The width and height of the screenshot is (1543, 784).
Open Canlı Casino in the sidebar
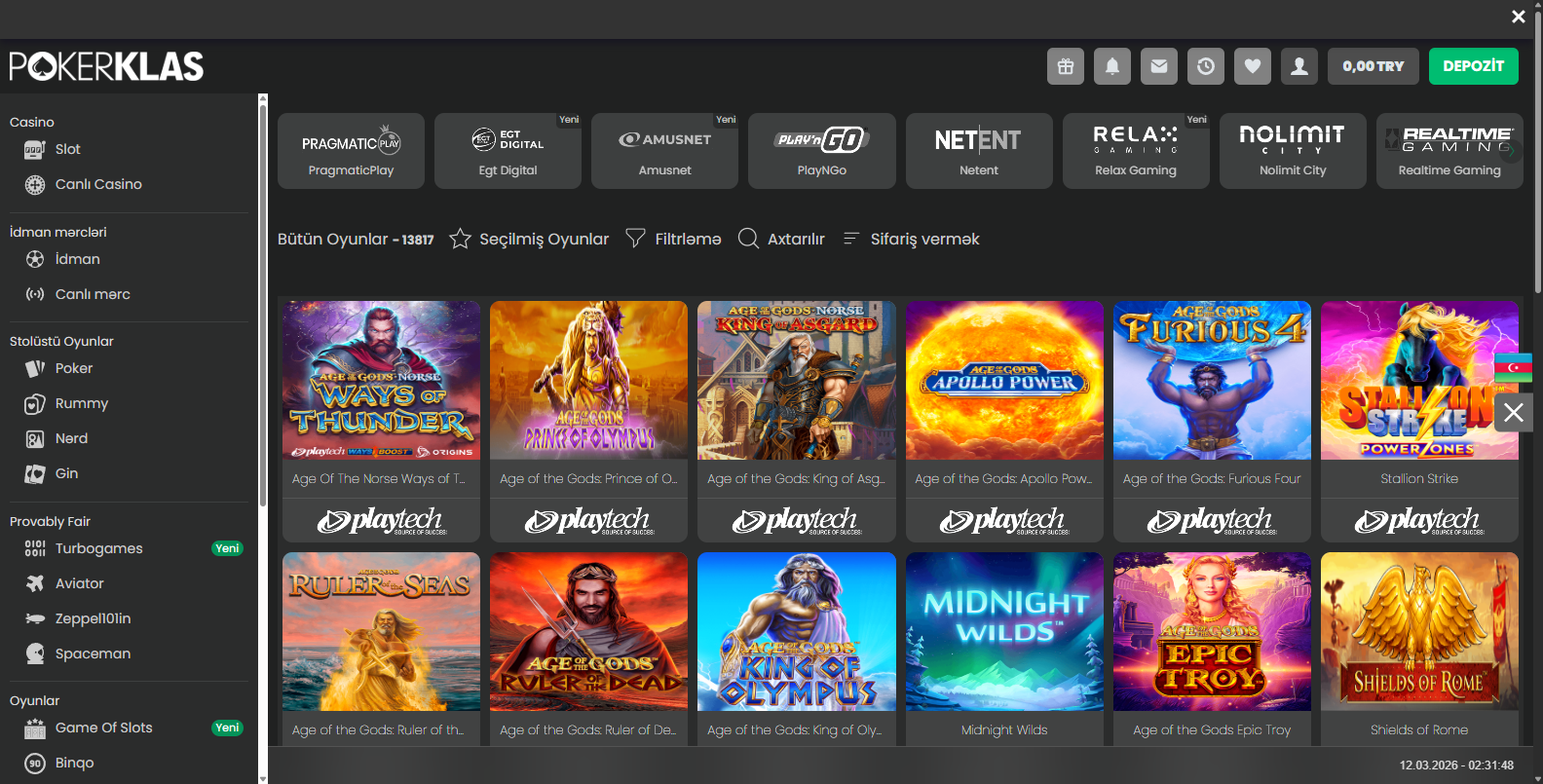(97, 184)
